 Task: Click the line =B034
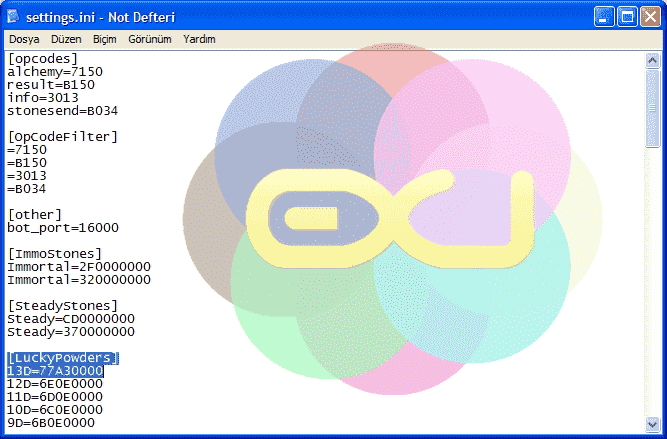pos(27,188)
